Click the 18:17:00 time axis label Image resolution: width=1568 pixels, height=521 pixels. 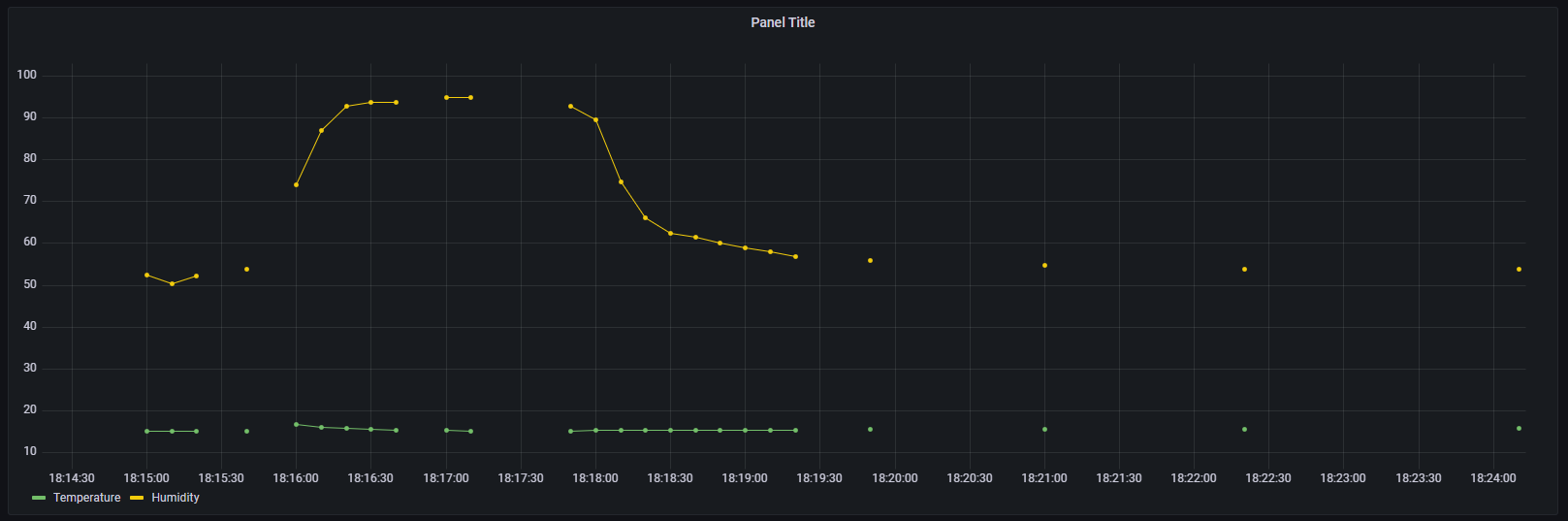[x=446, y=478]
